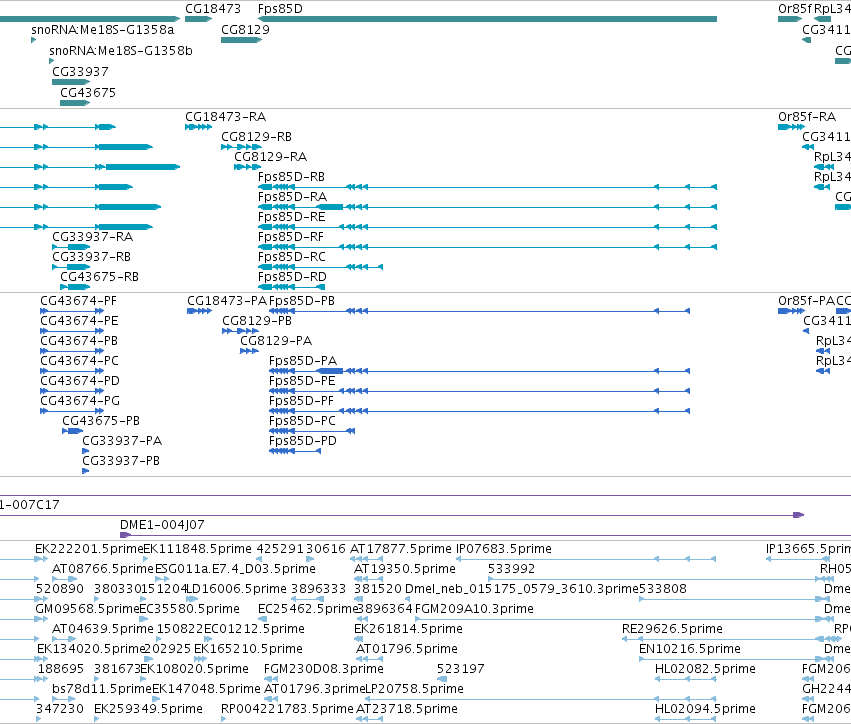Viewport: 851px width, 724px height.
Task: Select protein Or85f-PA
Action: coord(791,311)
